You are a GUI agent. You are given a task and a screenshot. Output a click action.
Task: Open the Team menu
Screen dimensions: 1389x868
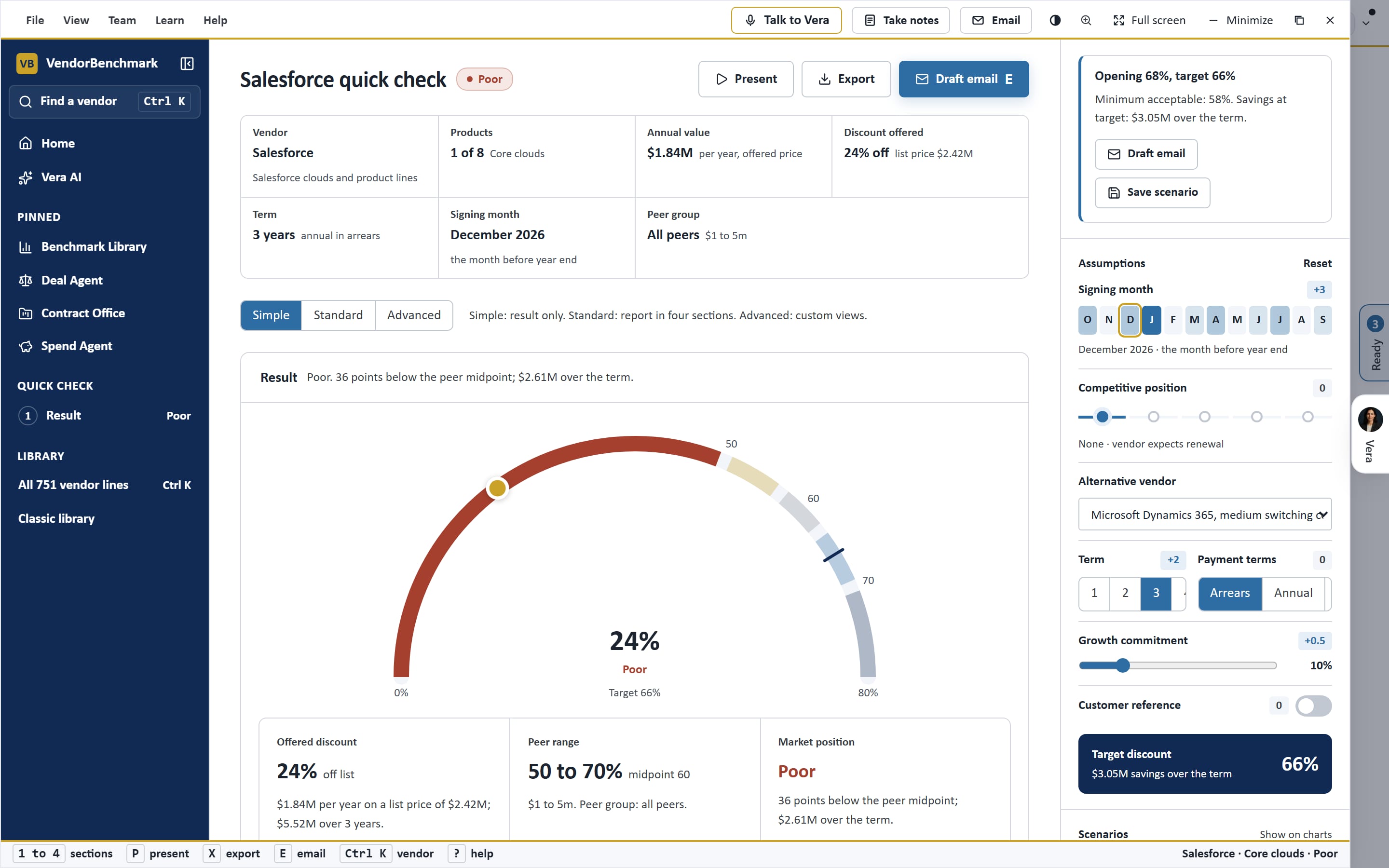point(122,20)
